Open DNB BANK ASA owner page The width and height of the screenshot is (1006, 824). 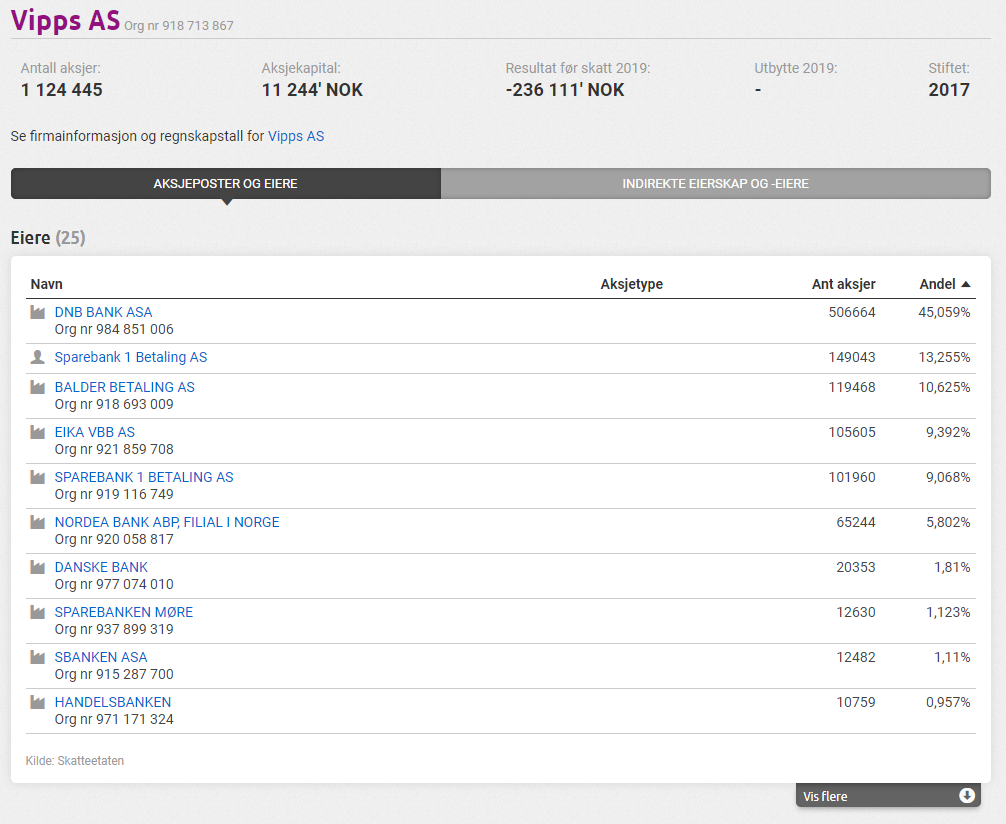(103, 313)
